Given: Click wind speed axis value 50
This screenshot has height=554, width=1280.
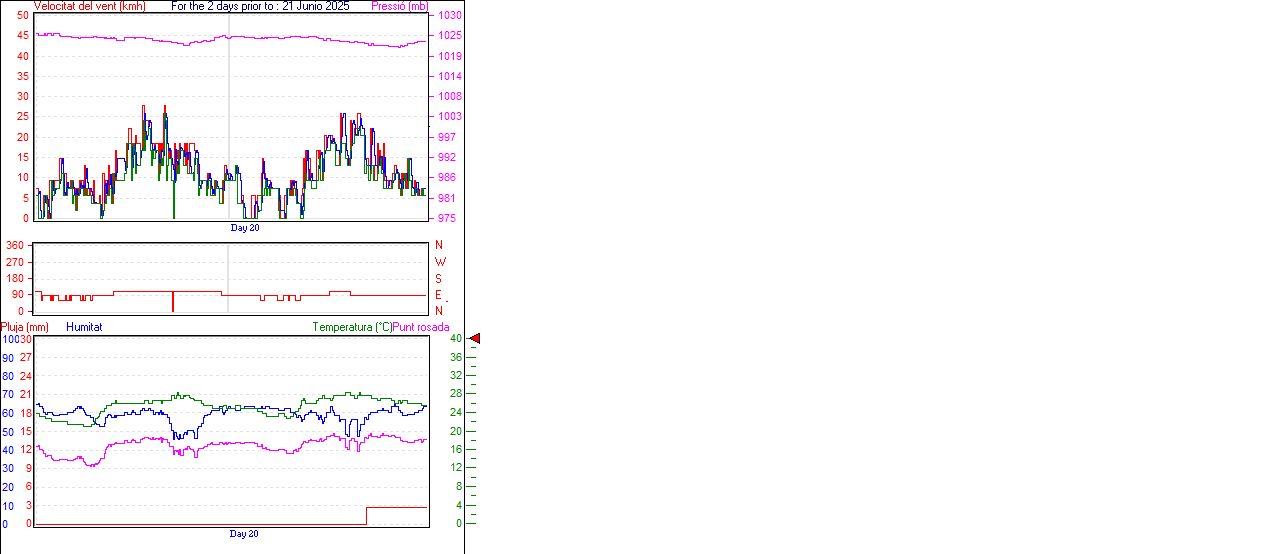Looking at the screenshot, I should pos(22,16).
